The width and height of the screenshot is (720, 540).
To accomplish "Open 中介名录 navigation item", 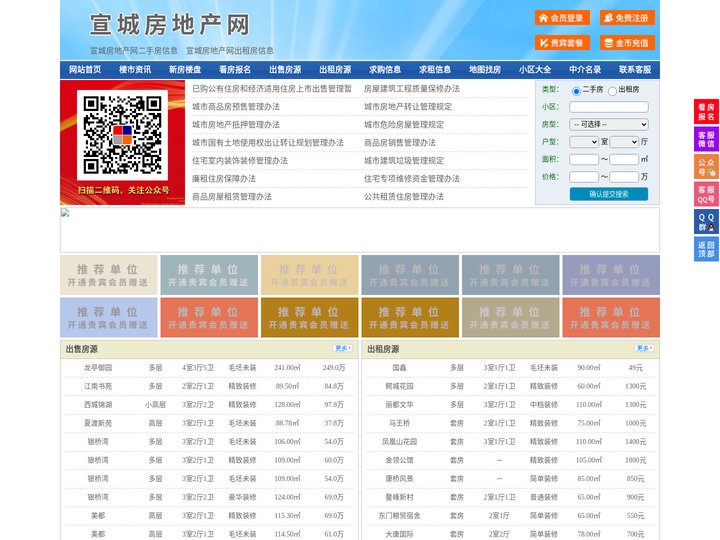I will tap(585, 70).
